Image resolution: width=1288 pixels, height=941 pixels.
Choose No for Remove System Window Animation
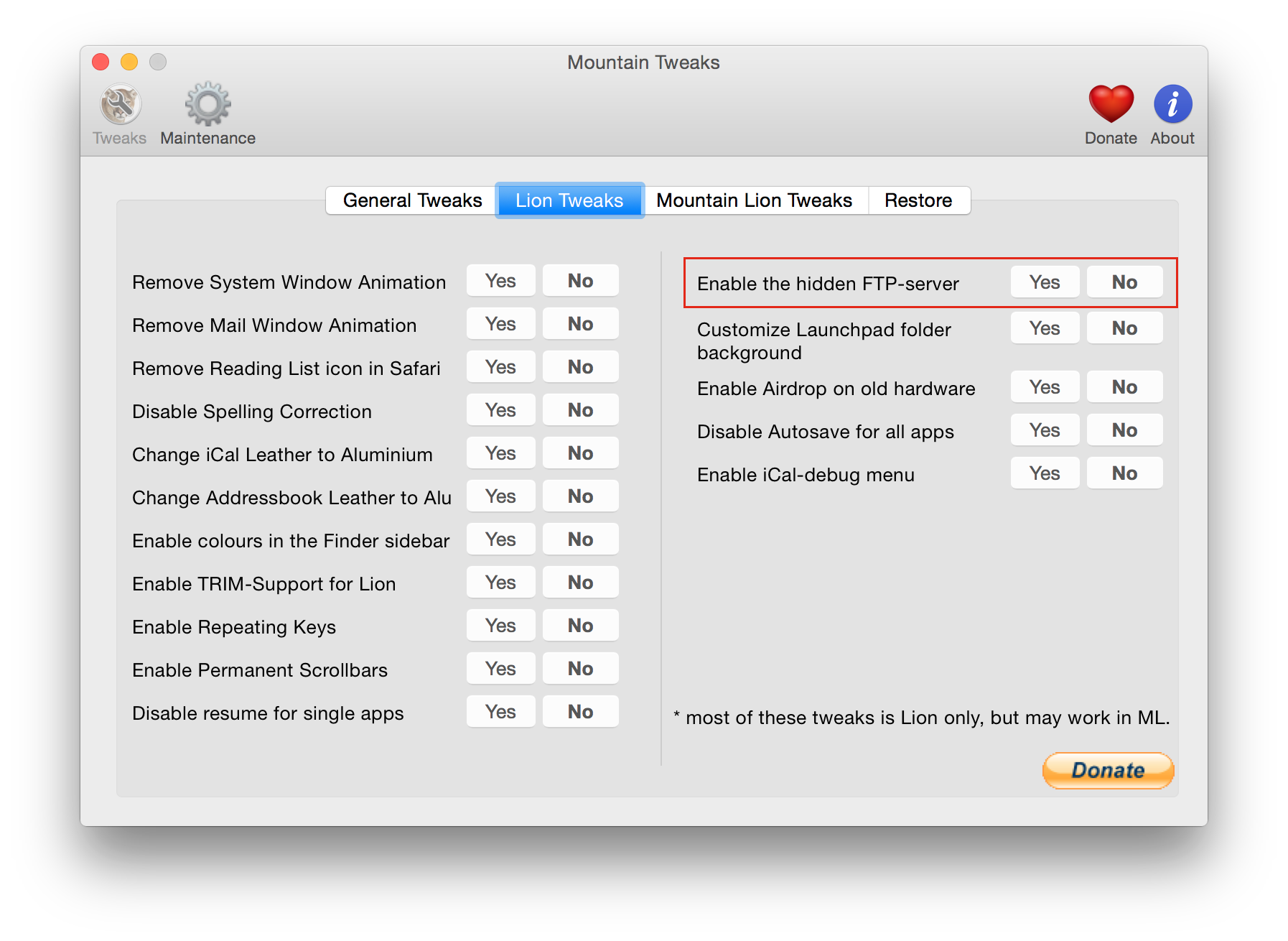click(580, 281)
